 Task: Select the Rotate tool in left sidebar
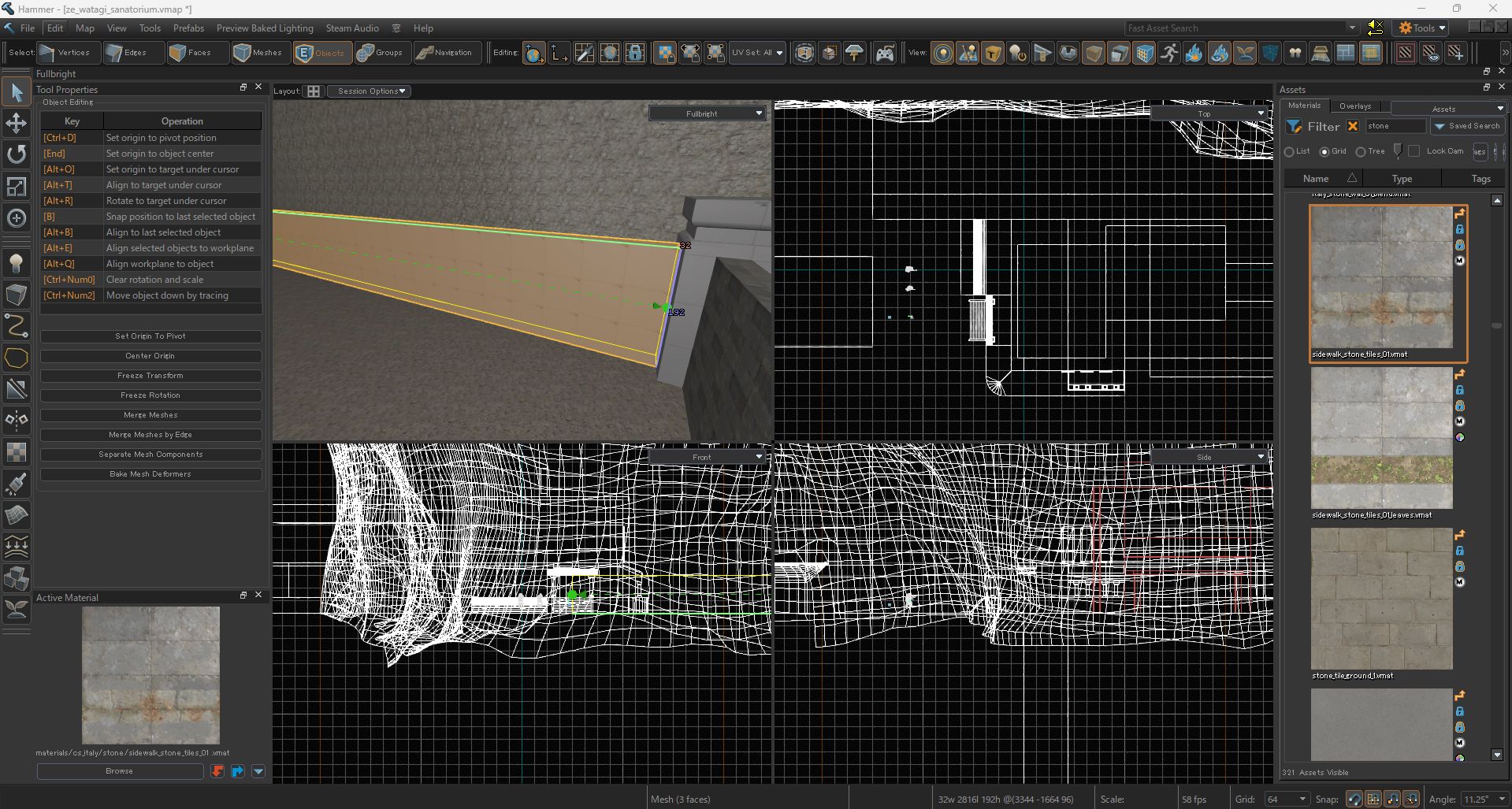coord(17,154)
